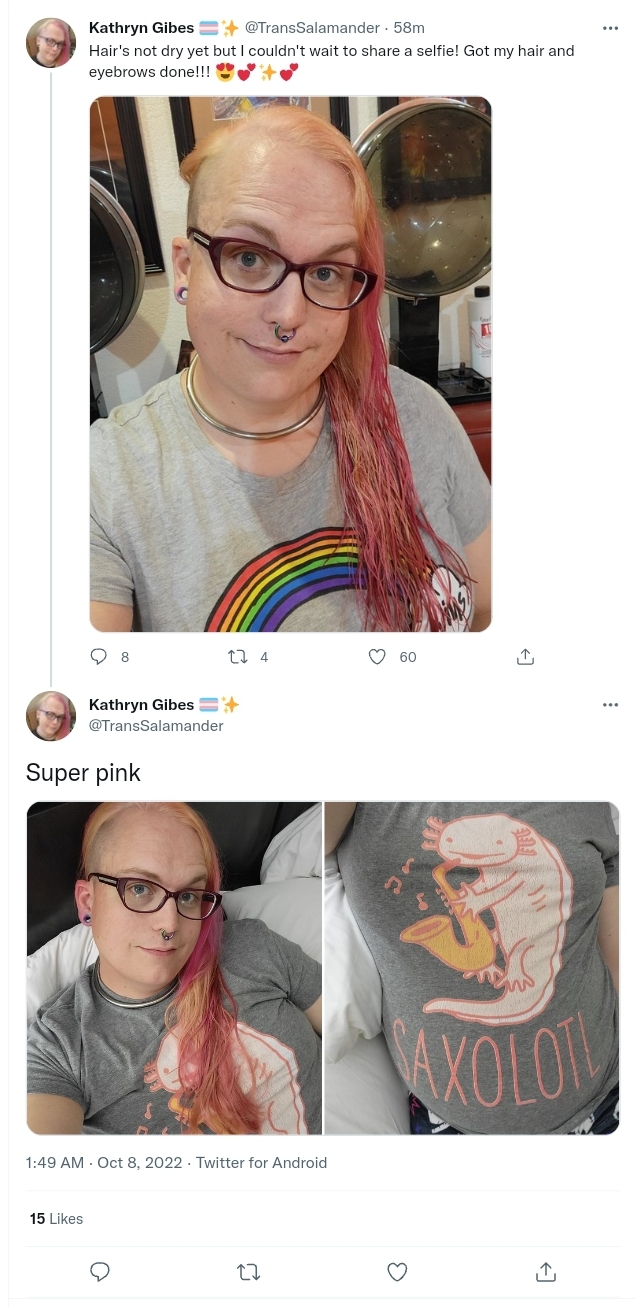
Task: Retweet the first tweet showing 4 retweets
Action: 238,657
